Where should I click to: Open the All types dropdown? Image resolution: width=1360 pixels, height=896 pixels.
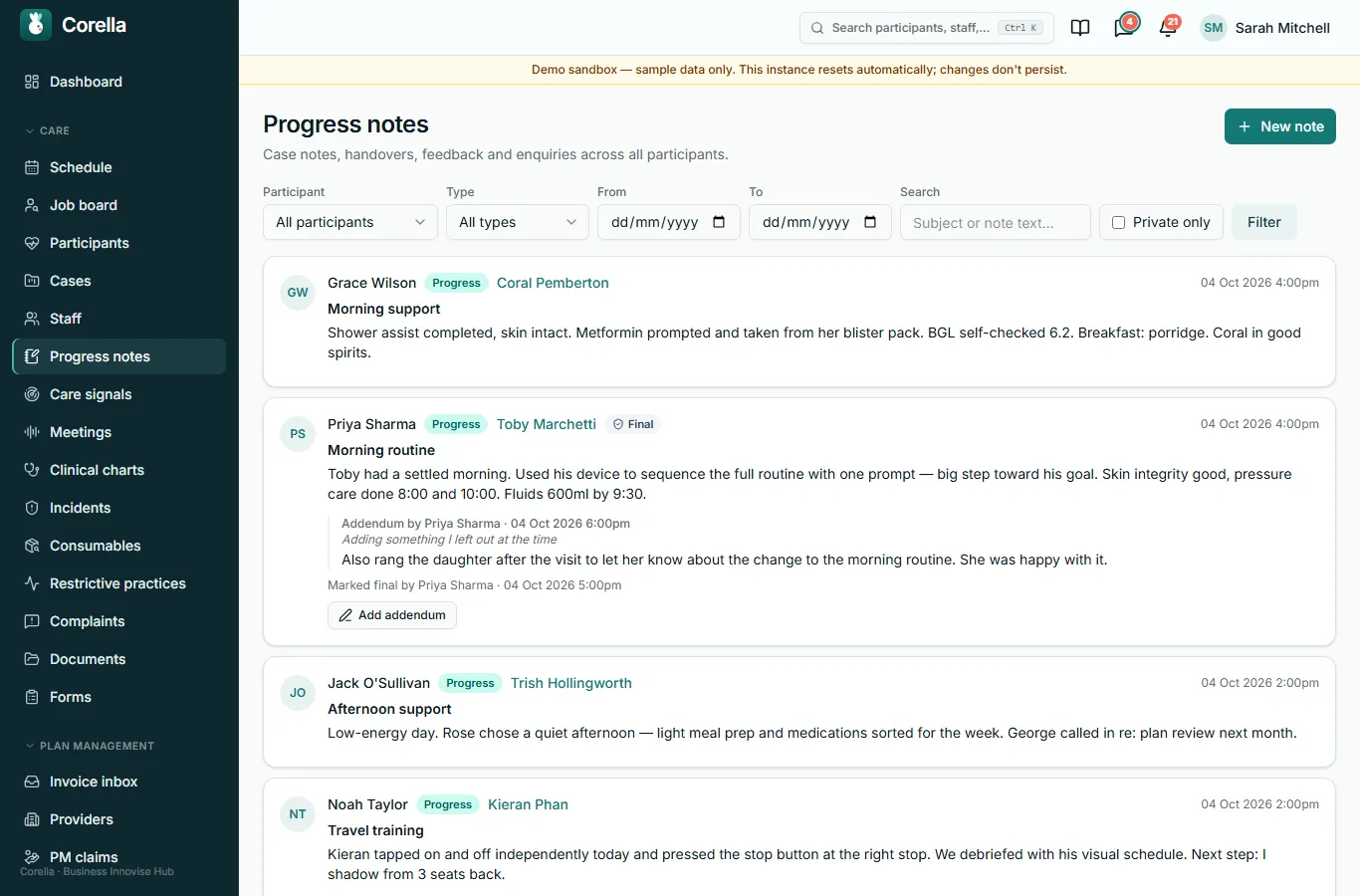[518, 222]
